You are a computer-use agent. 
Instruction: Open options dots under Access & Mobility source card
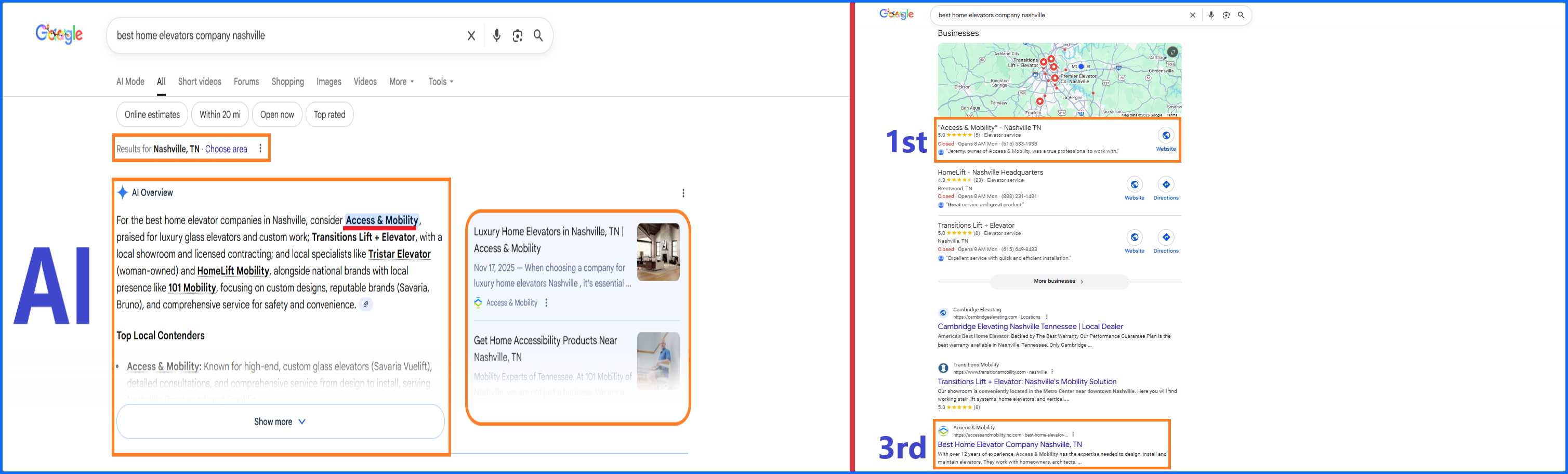point(546,302)
